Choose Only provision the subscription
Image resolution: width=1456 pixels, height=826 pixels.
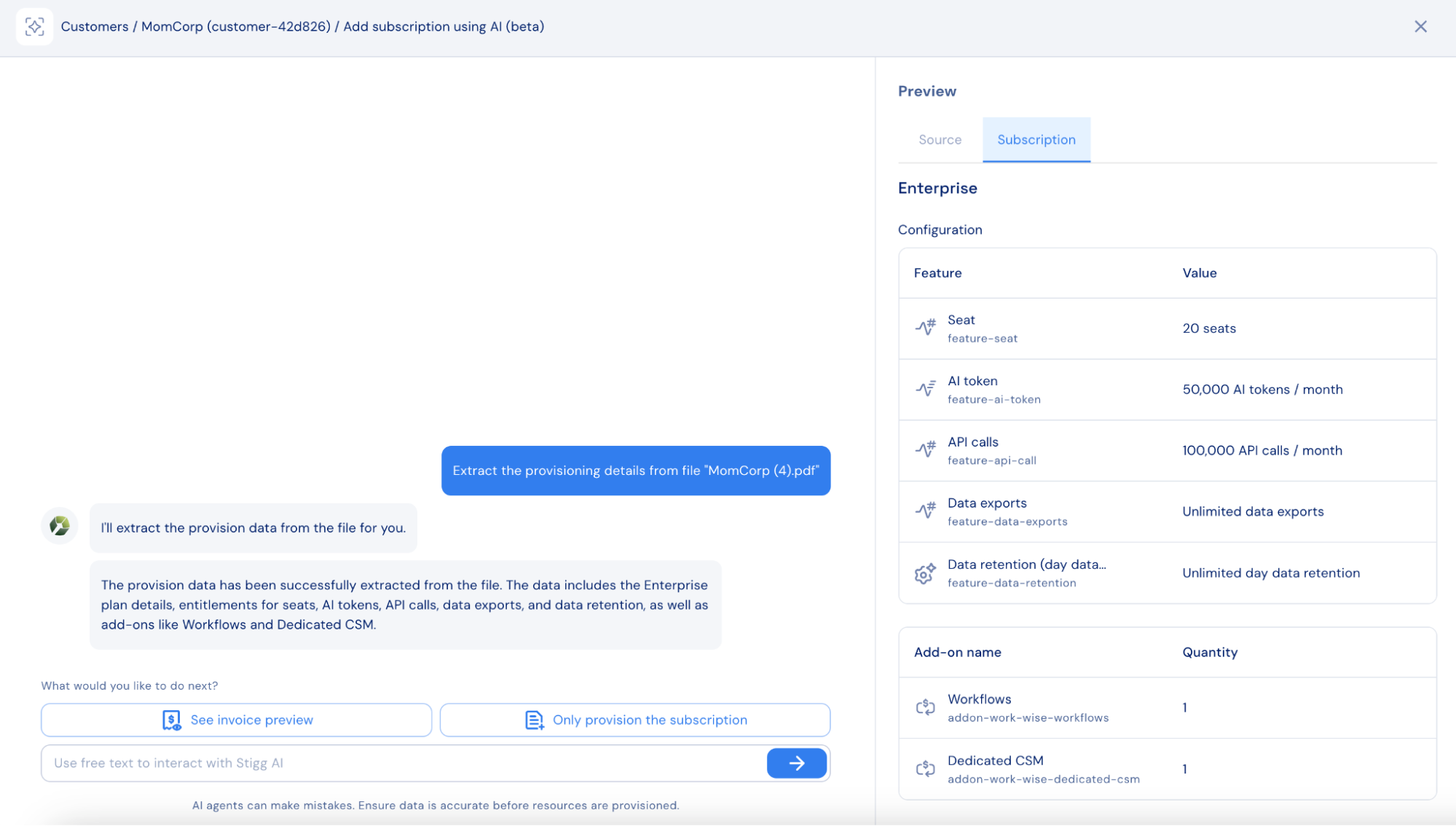(634, 720)
